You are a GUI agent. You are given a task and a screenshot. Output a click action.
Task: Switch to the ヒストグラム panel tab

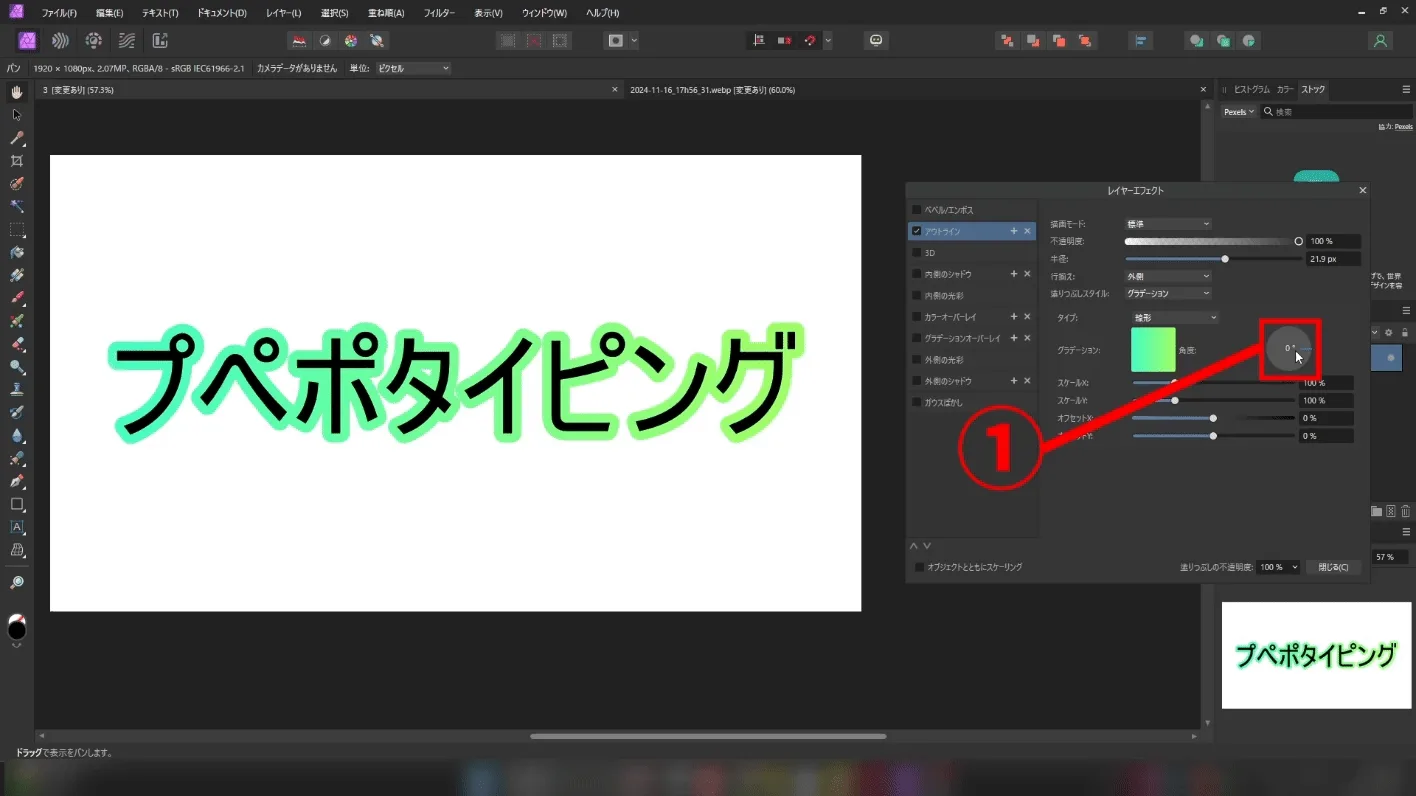click(1251, 90)
